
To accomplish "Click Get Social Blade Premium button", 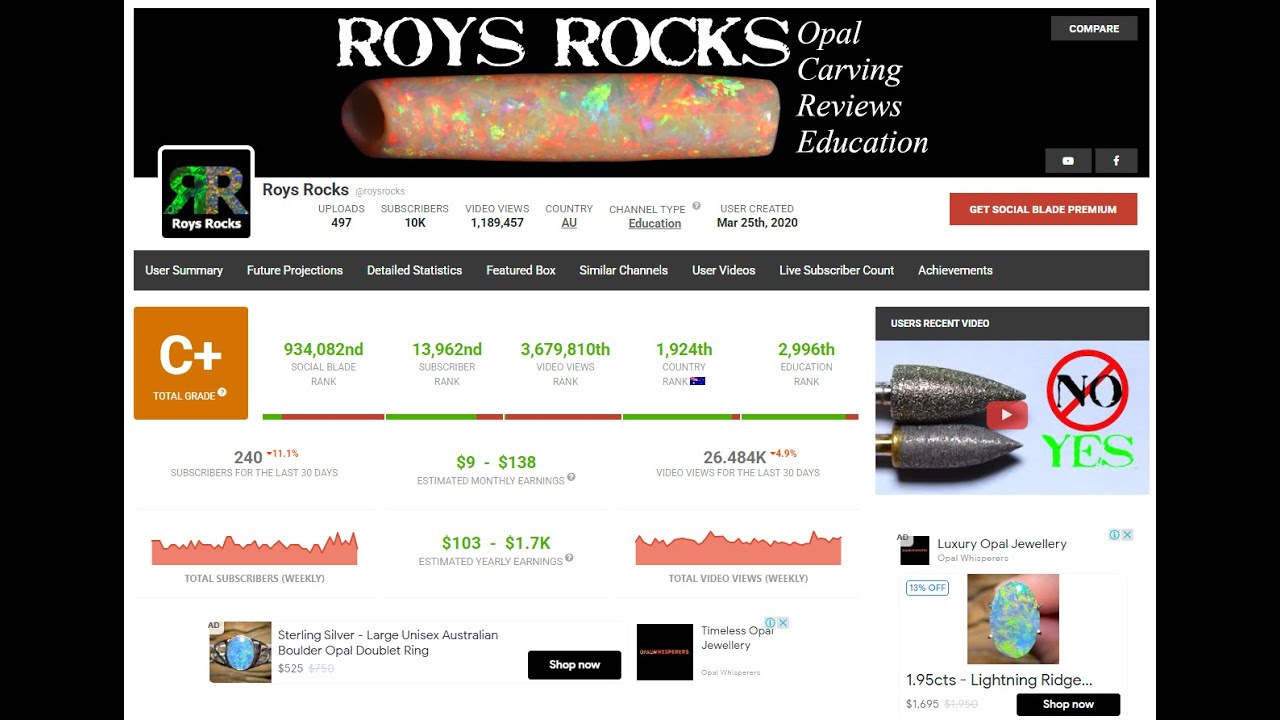I will pos(1043,209).
